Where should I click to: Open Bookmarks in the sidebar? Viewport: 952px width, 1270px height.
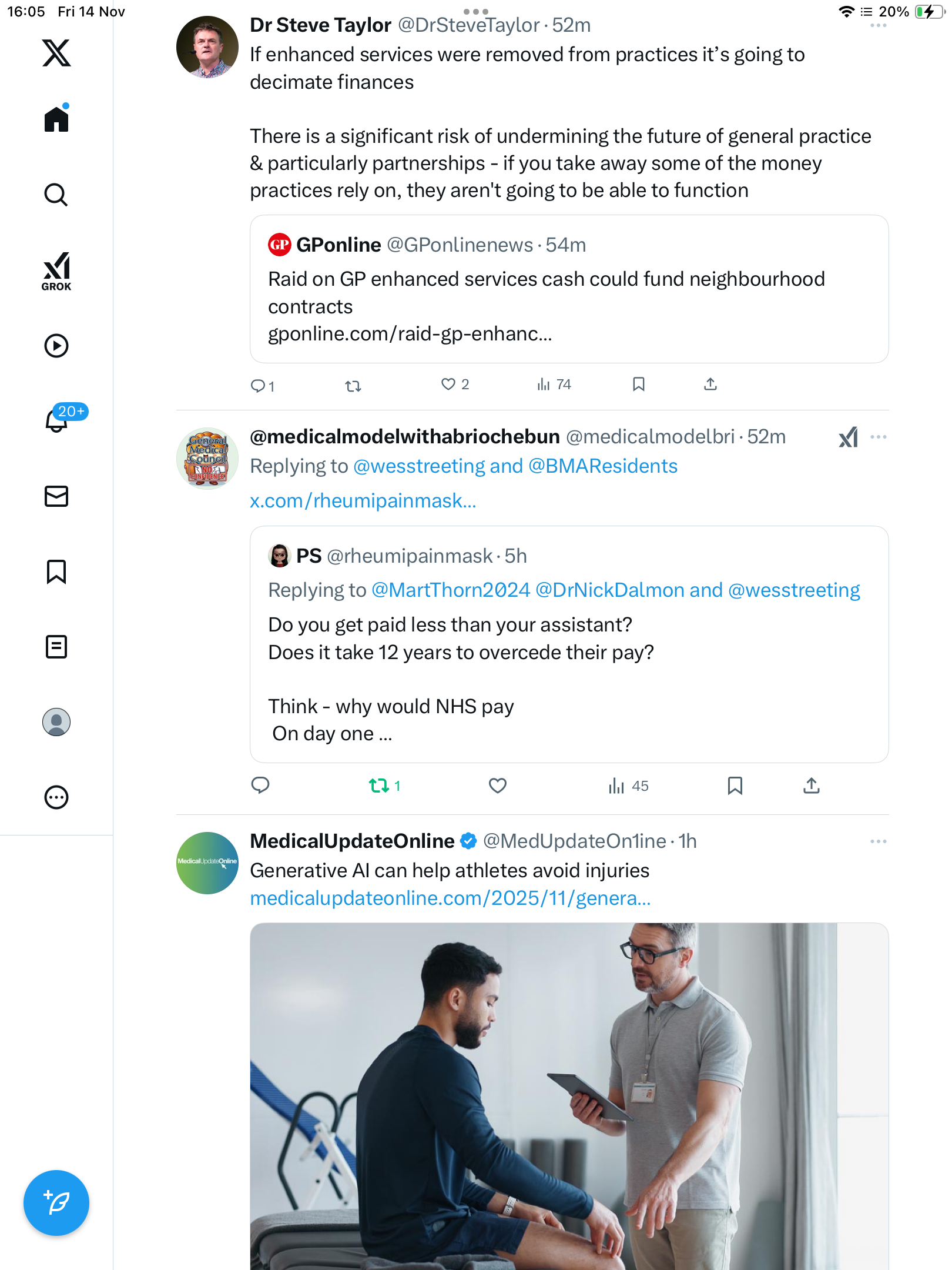(x=56, y=571)
